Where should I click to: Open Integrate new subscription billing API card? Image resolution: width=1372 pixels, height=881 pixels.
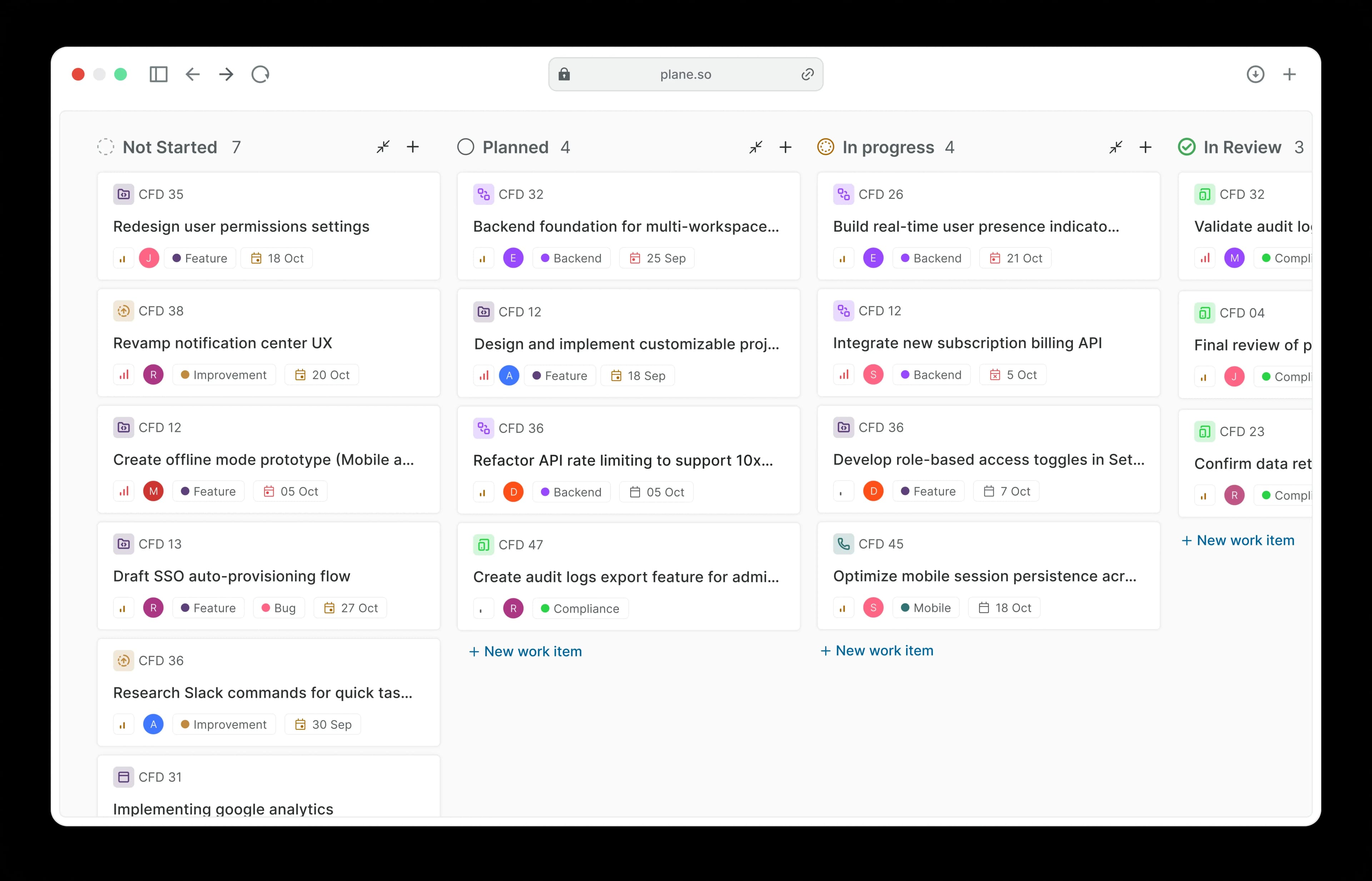coord(967,343)
